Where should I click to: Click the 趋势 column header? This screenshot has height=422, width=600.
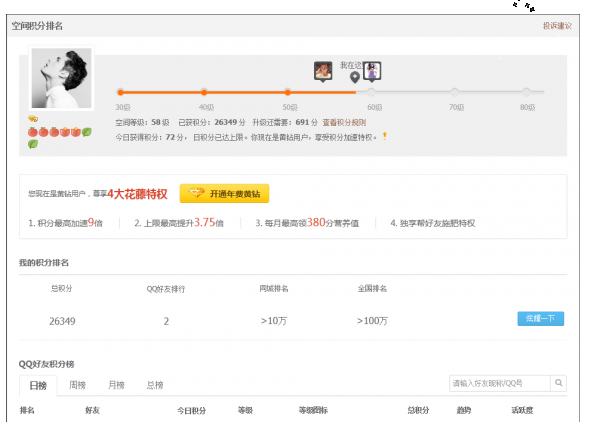464,410
